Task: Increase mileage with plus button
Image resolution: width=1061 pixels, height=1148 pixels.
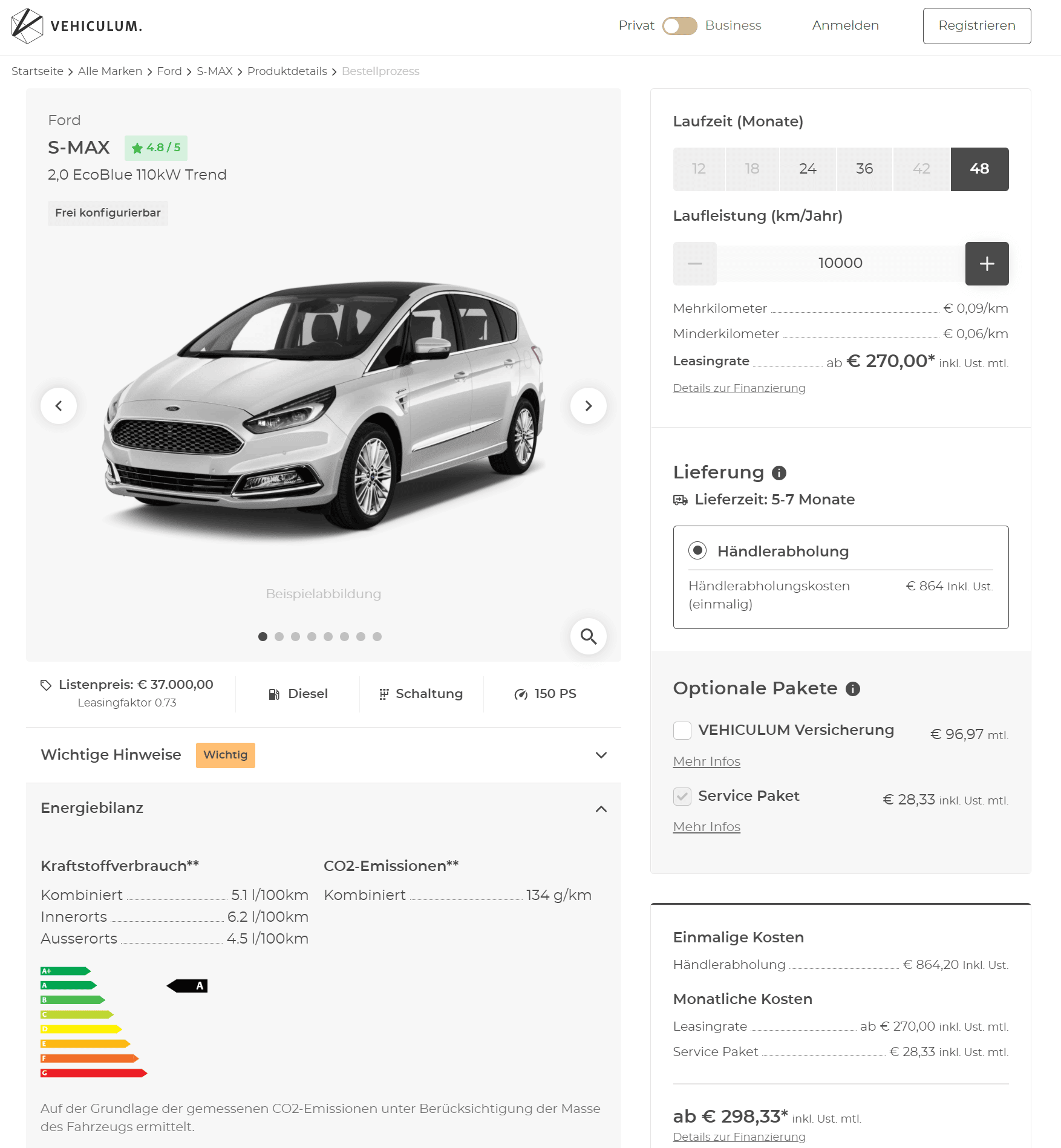Action: tap(987, 264)
